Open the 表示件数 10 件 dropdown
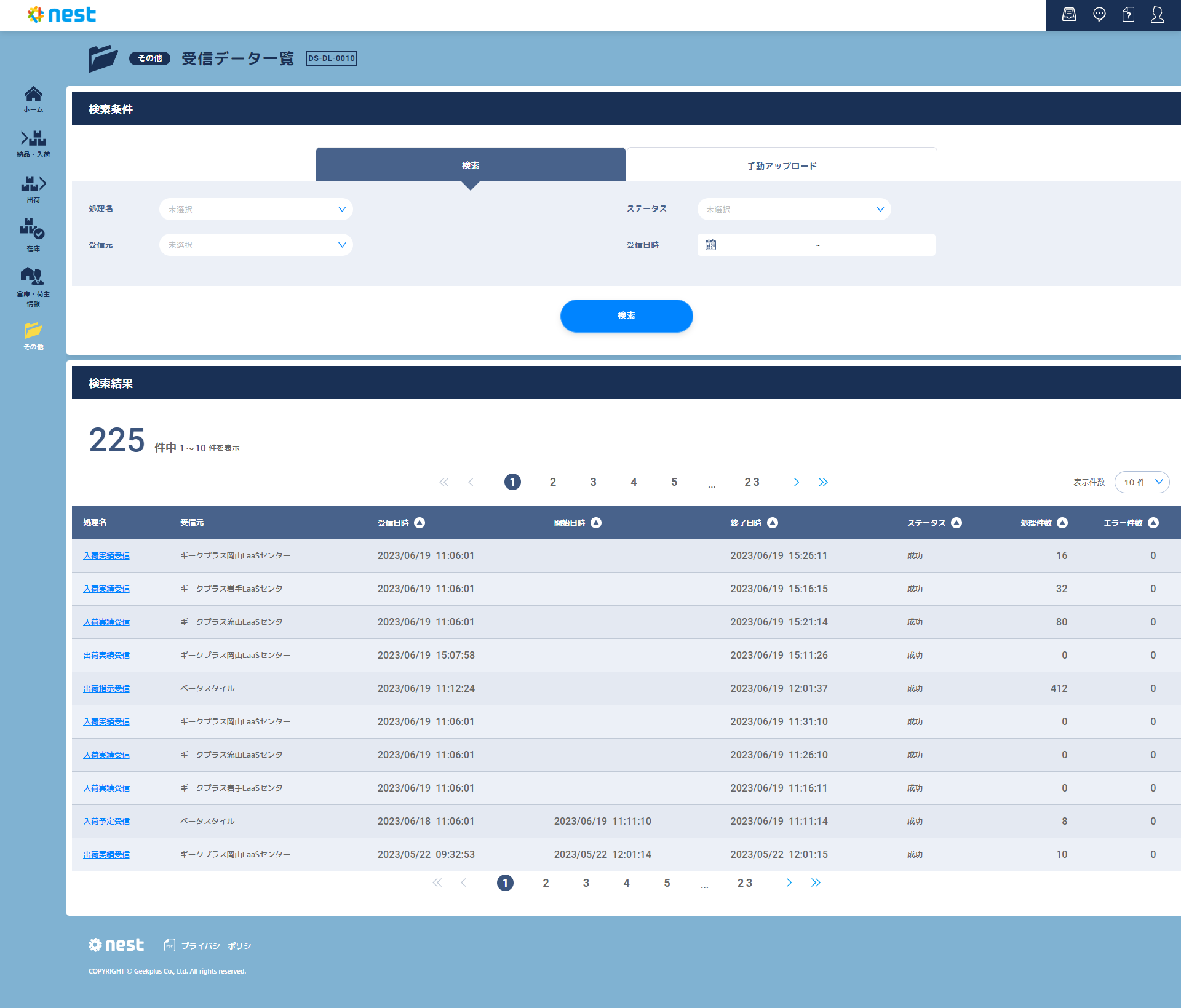This screenshot has width=1181, height=1008. [x=1142, y=482]
